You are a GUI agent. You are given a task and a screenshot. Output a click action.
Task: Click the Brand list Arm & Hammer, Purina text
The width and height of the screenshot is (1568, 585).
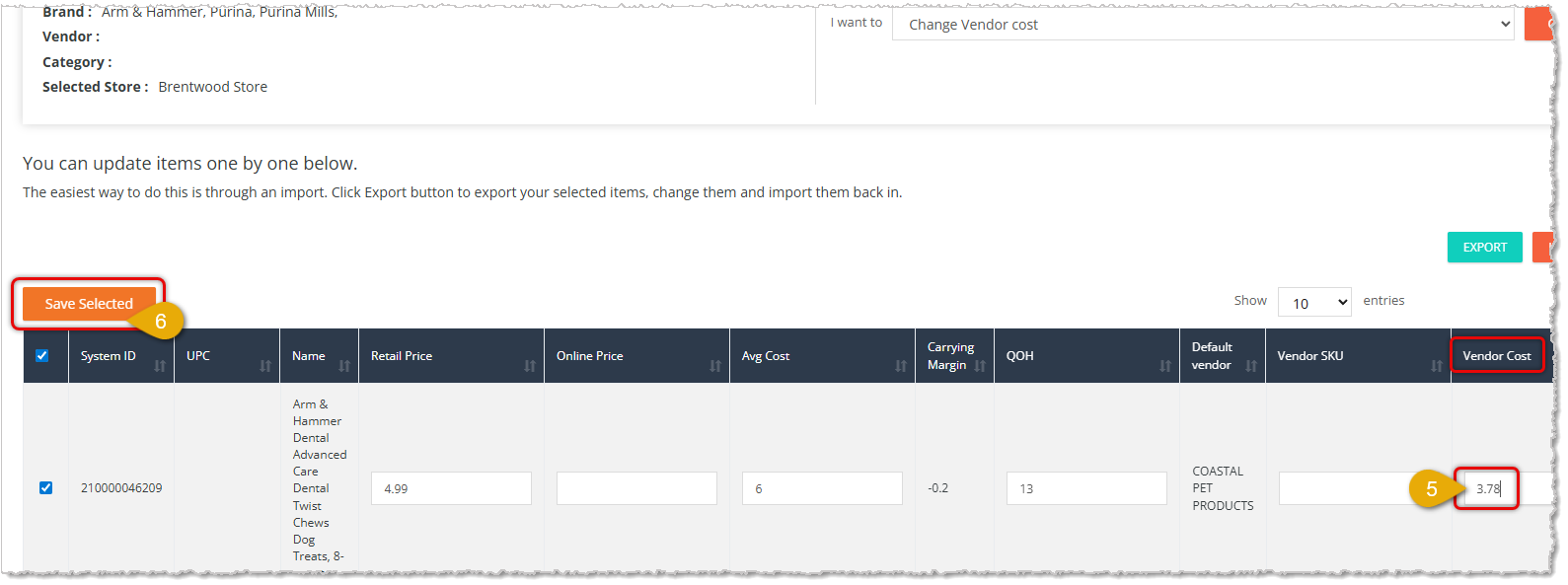[219, 12]
